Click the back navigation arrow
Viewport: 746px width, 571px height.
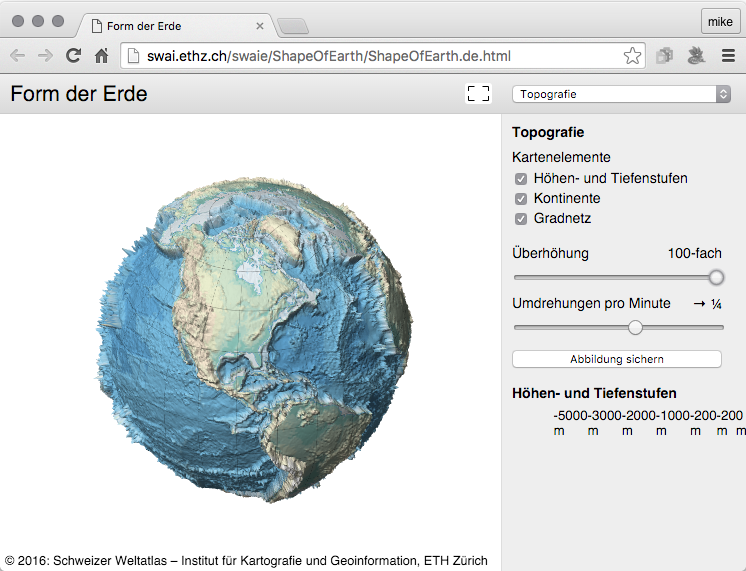point(17,56)
